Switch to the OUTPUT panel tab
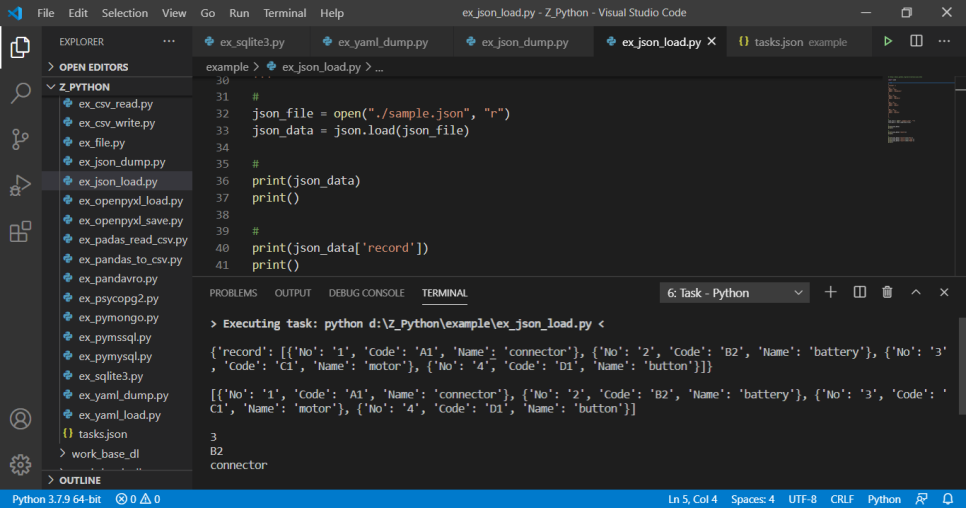966x508 pixels. [293, 293]
